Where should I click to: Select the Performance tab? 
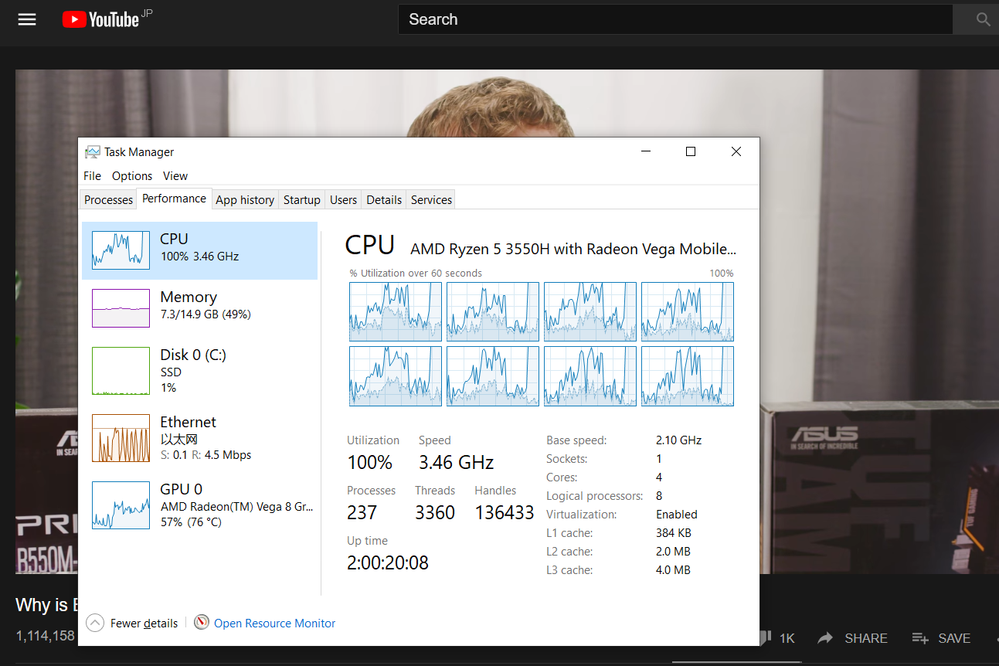[174, 198]
